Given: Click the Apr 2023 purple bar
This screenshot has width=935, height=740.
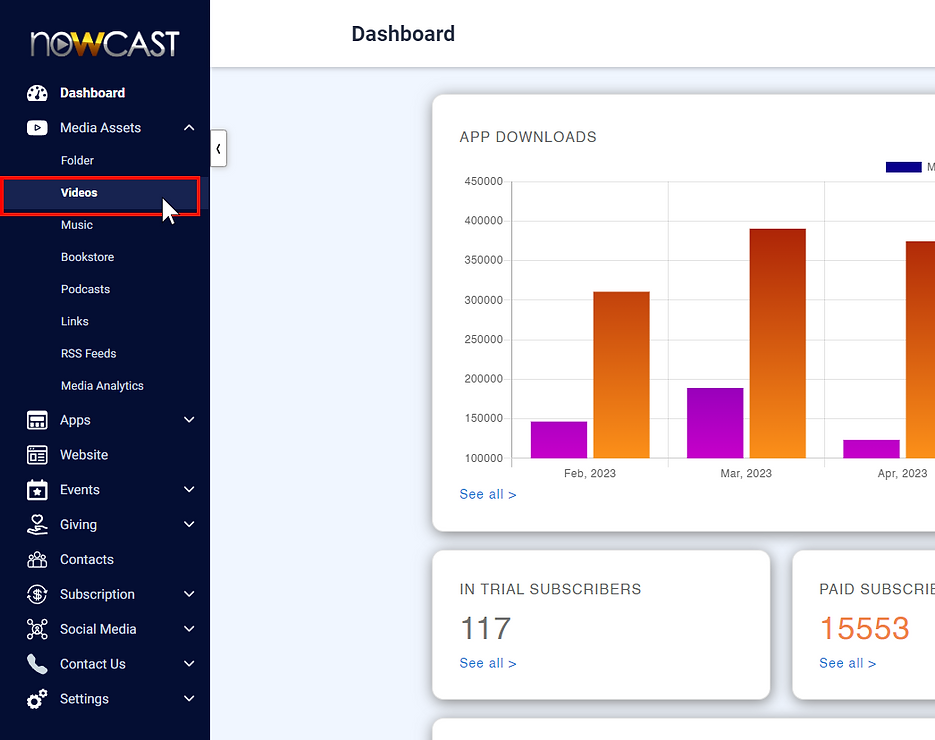Looking at the screenshot, I should pyautogui.click(x=871, y=449).
